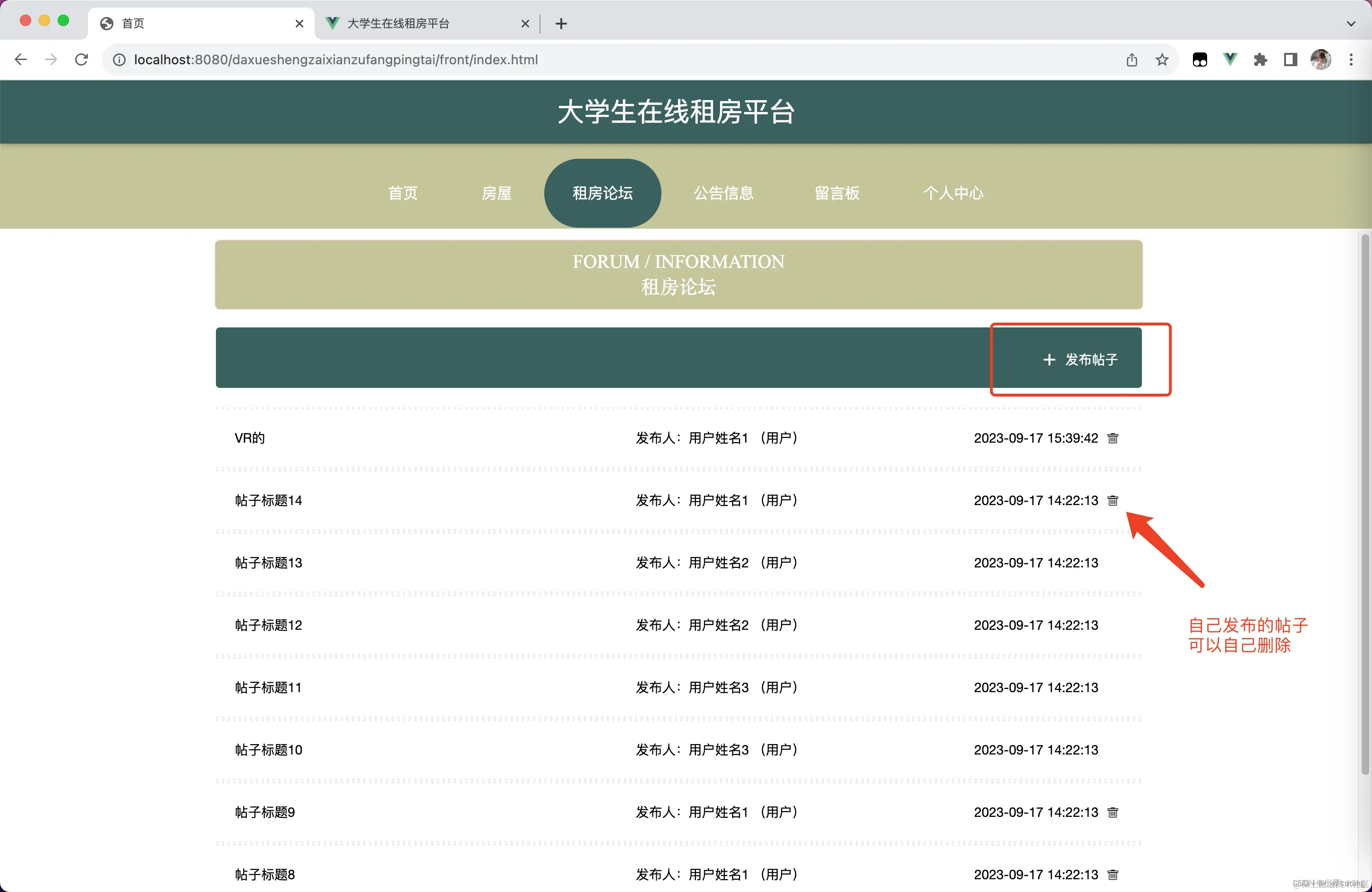Delete 帖子标题8 using trash icon

click(x=1113, y=874)
